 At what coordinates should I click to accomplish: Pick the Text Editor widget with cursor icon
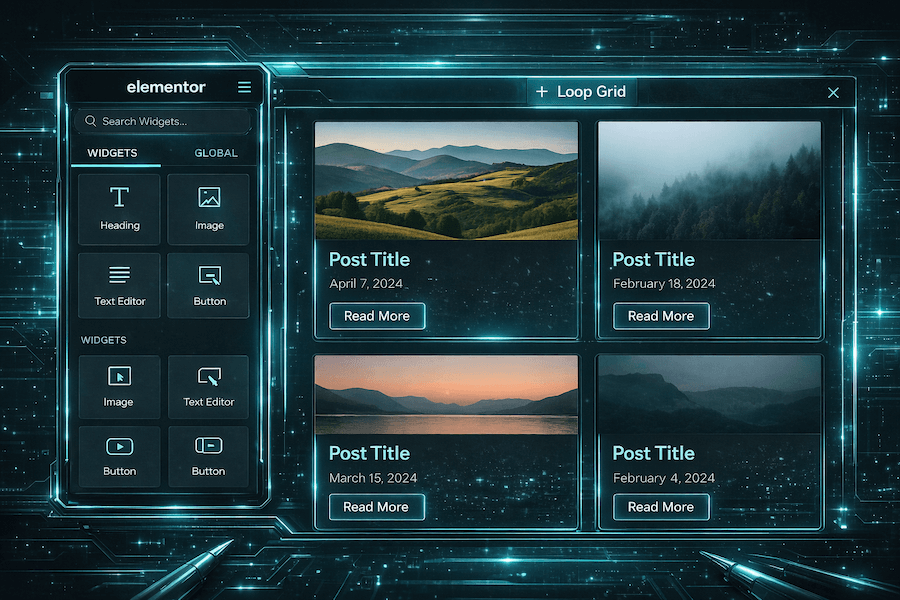tap(209, 387)
